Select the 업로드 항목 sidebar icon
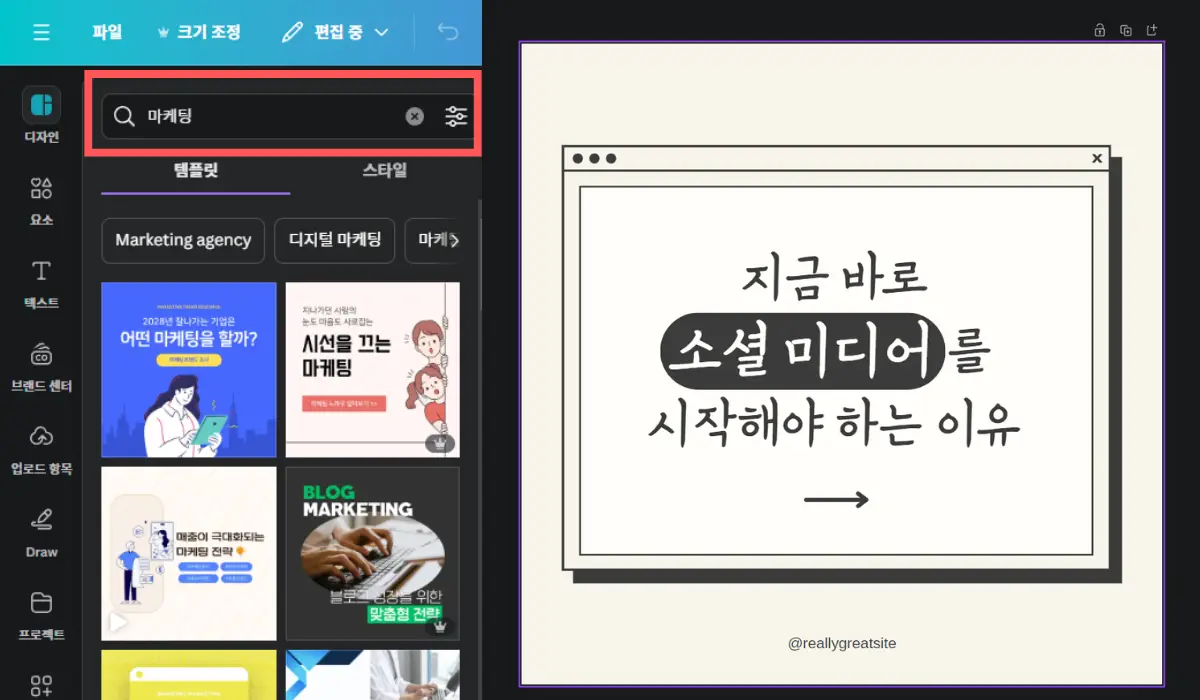Image resolution: width=1200 pixels, height=700 pixels. coord(40,443)
